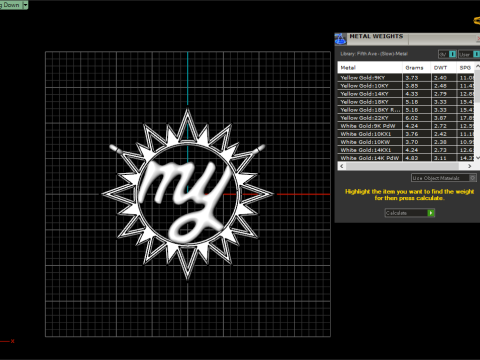
Task: Click the sun pendant model in viewport
Action: coord(188,194)
